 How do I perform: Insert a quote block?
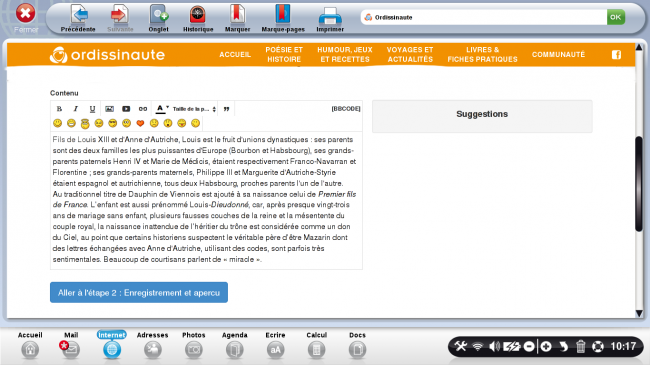click(x=226, y=109)
